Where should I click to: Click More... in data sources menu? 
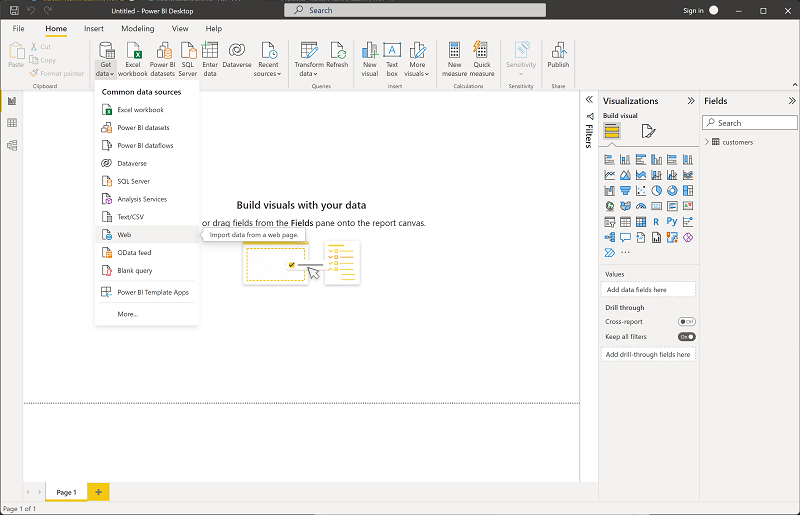click(x=147, y=314)
